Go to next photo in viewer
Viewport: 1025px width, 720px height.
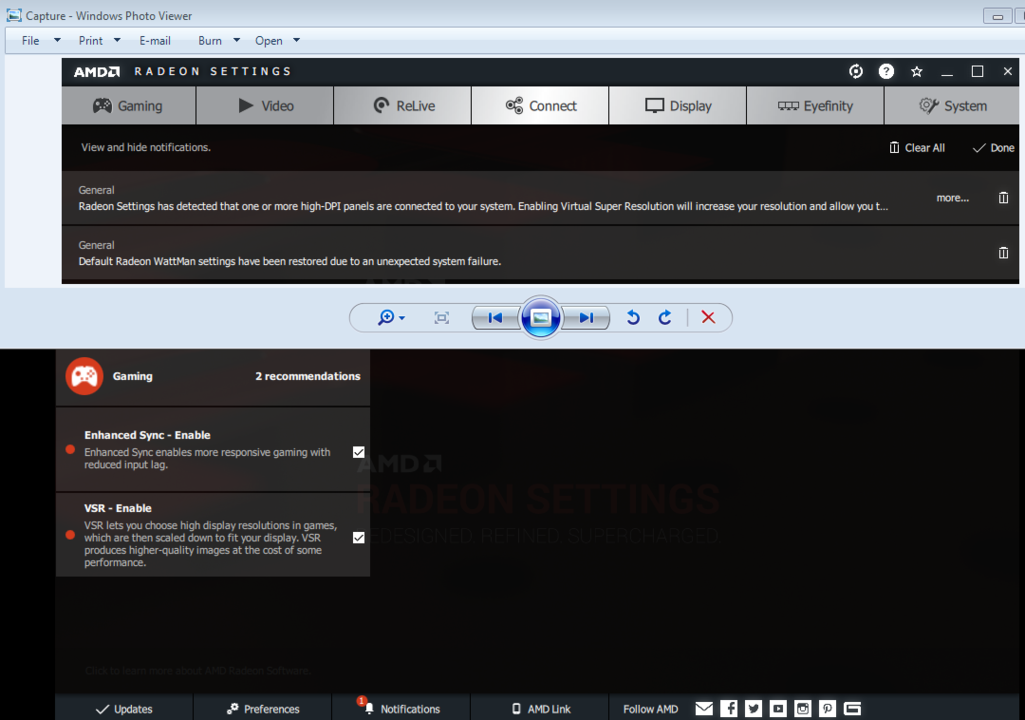(x=586, y=318)
